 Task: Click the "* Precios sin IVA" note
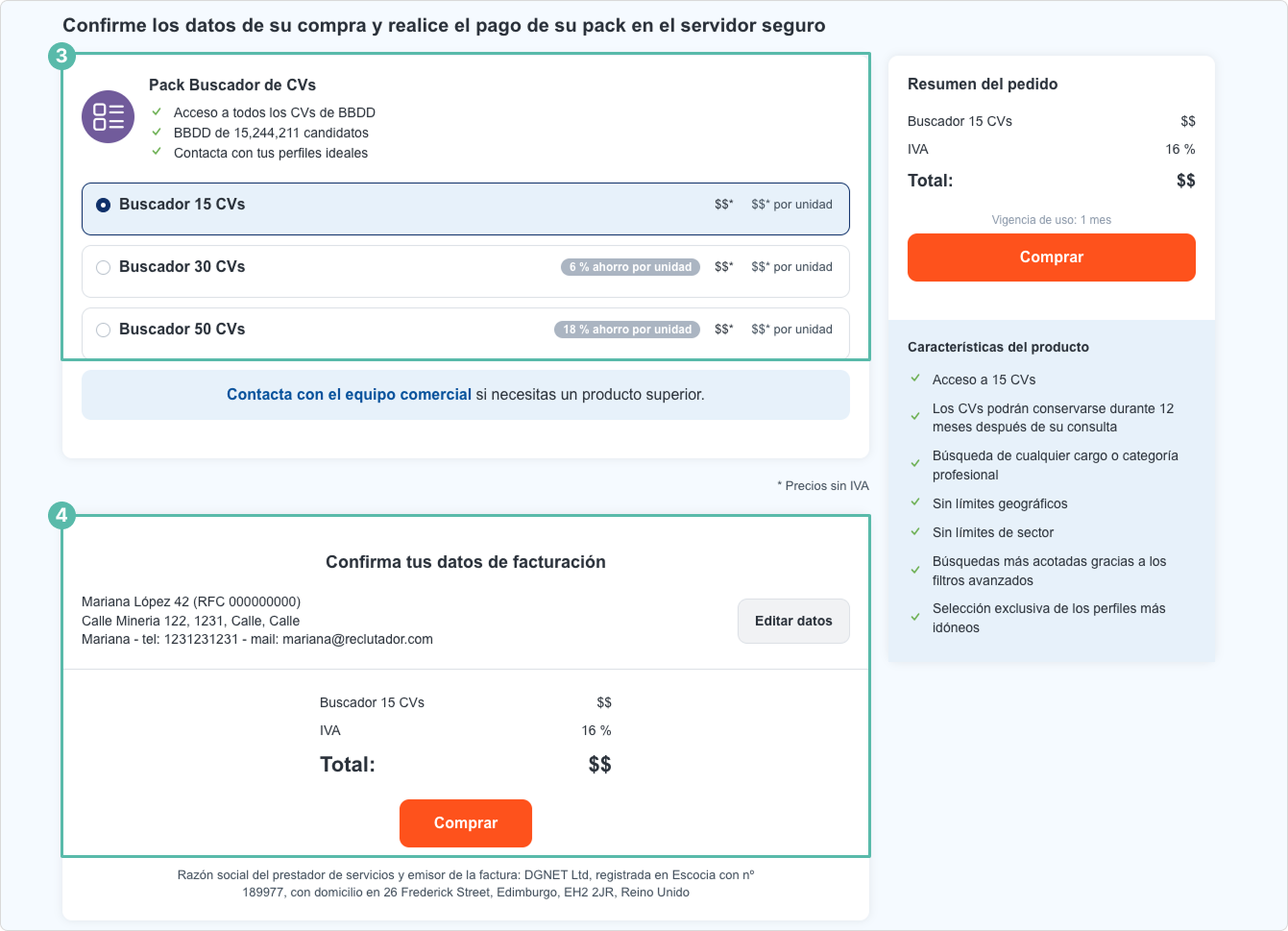point(821,485)
